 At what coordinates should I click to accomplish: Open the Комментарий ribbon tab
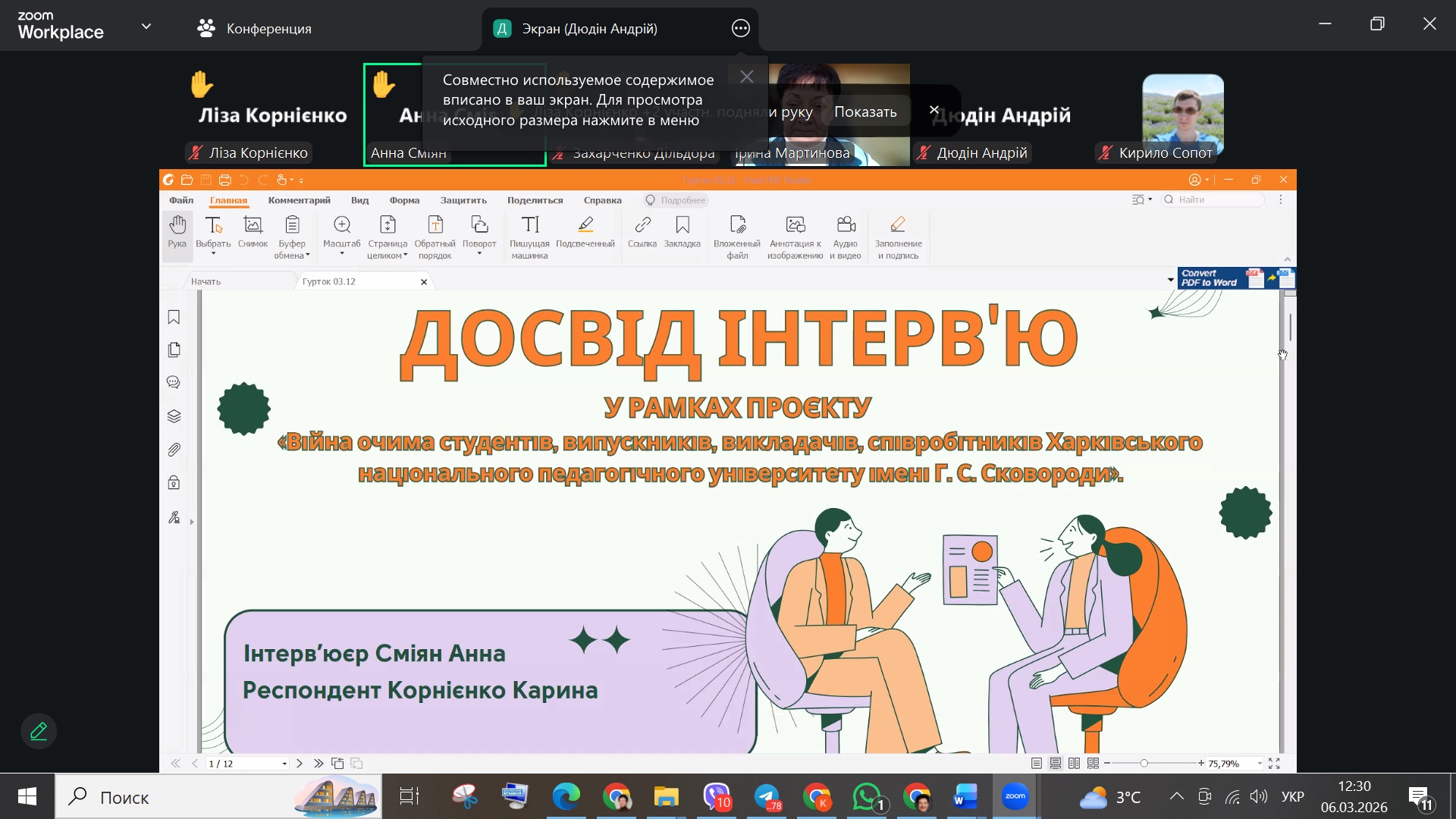coord(299,200)
